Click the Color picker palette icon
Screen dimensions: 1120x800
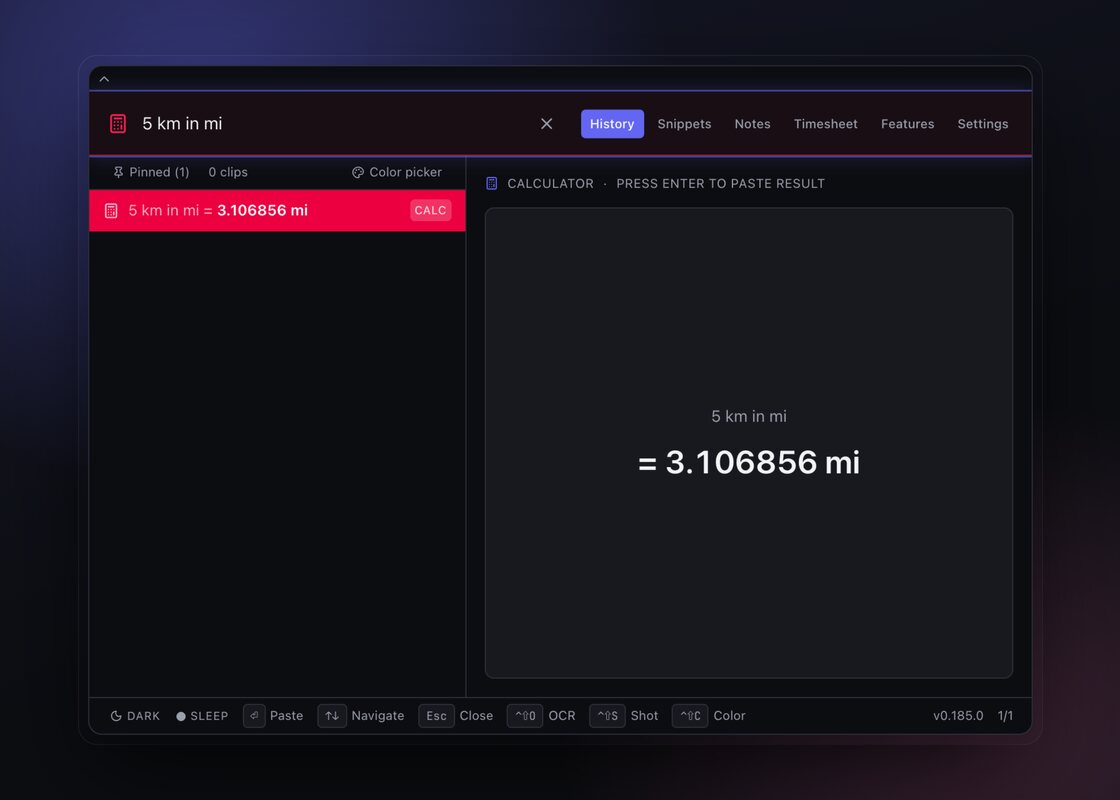358,172
